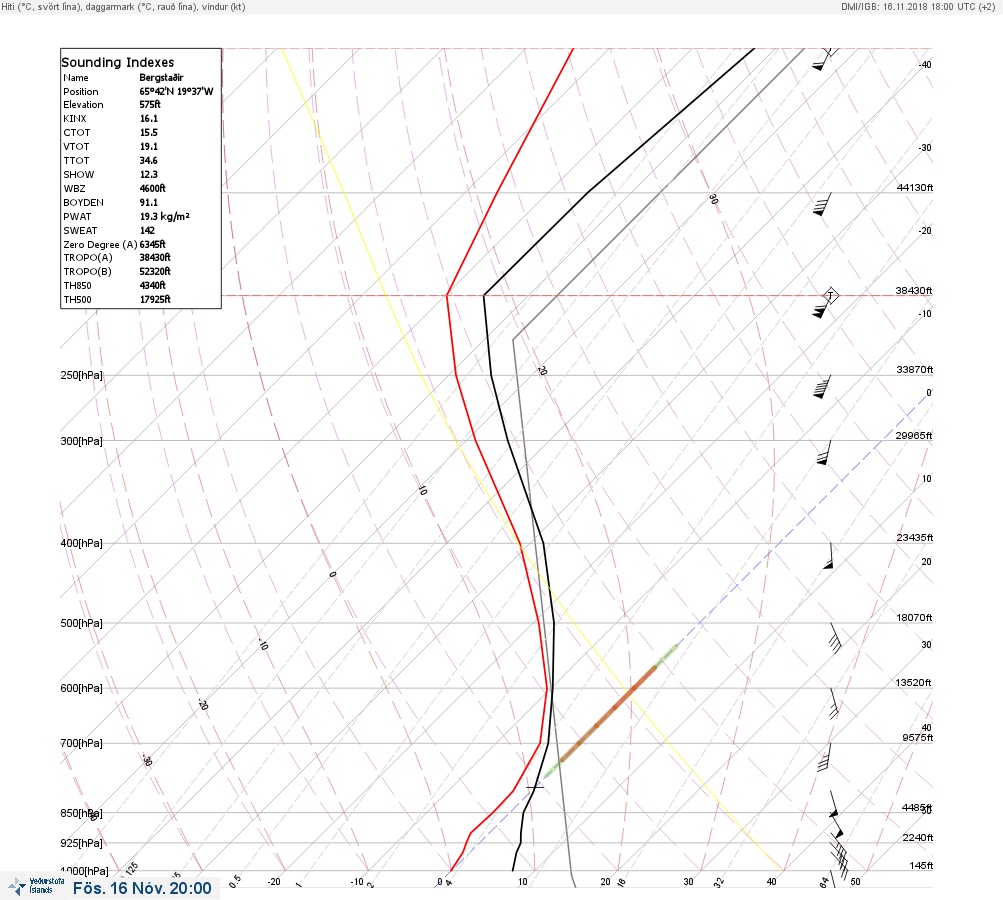The height and width of the screenshot is (900, 1003).
Task: Click the 29965ft altitude label
Action: (914, 436)
